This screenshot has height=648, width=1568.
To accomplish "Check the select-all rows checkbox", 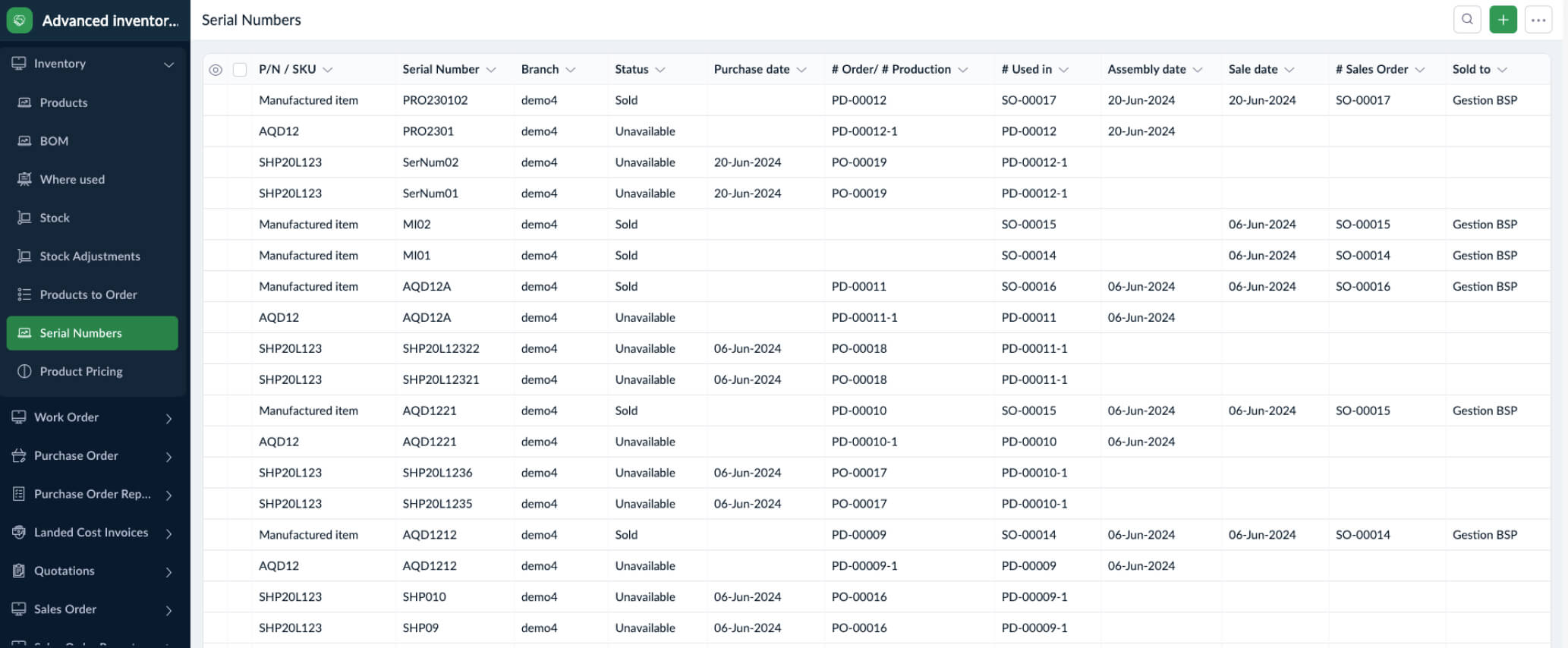I will (x=240, y=70).
